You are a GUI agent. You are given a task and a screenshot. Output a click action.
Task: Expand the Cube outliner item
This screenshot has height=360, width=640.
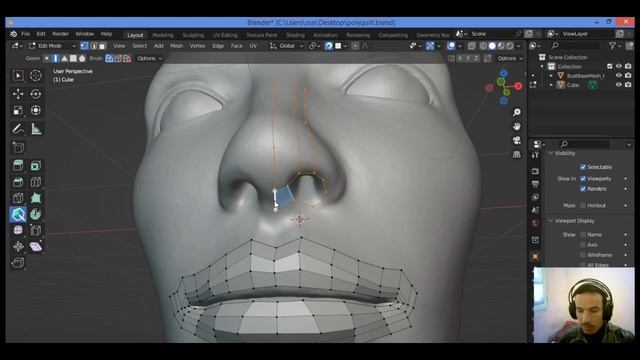[551, 85]
